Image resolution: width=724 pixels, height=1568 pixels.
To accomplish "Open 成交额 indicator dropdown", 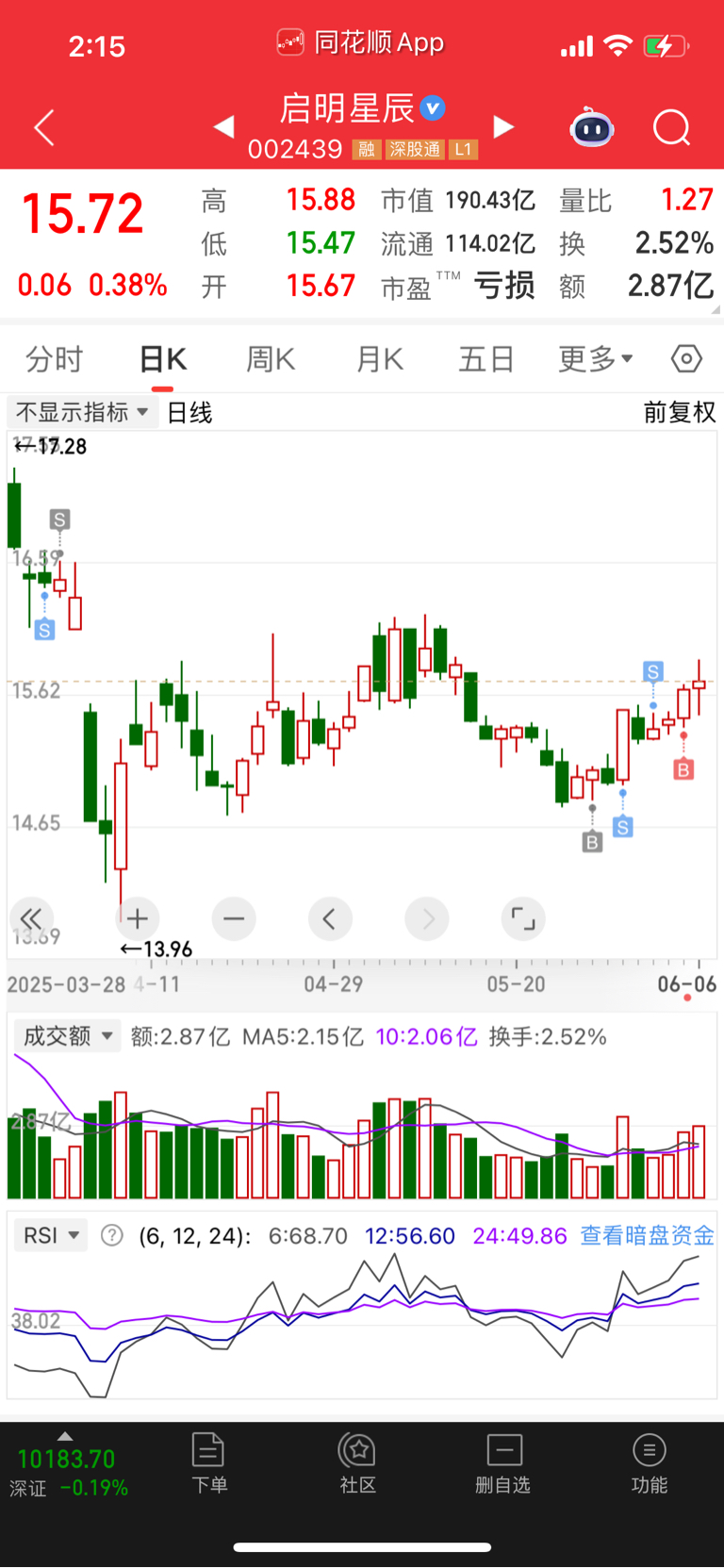I will pyautogui.click(x=67, y=1036).
